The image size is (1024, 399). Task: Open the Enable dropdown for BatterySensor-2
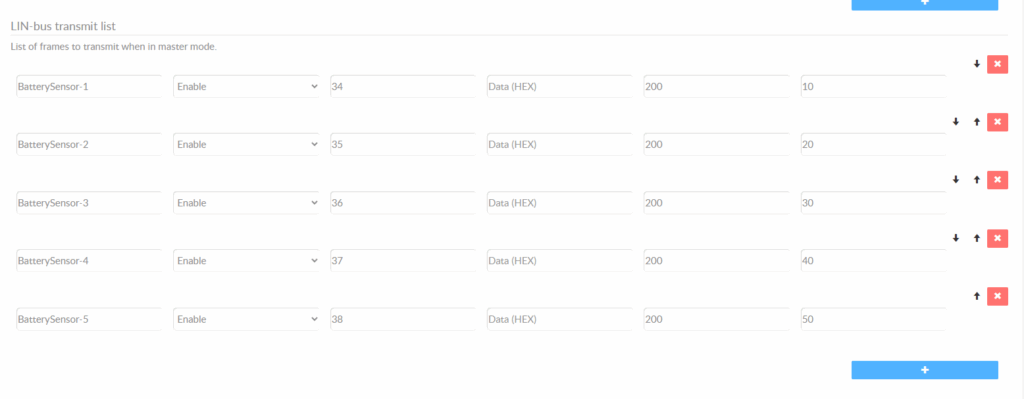[246, 144]
